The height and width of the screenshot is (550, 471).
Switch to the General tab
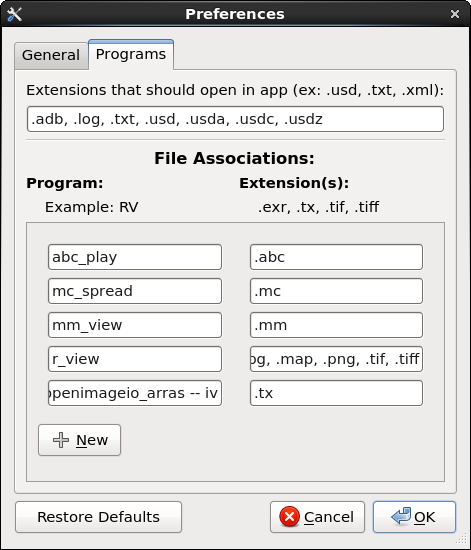(51, 55)
